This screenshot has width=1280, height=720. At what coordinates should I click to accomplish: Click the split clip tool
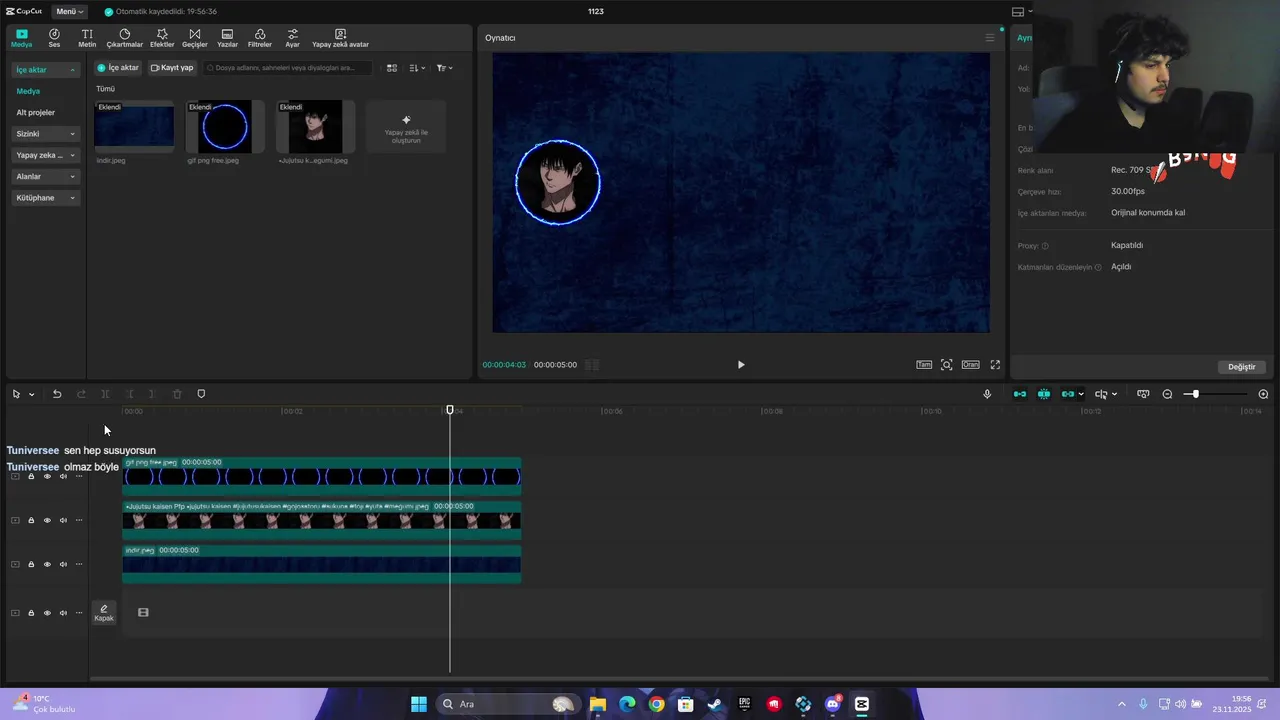(x=105, y=394)
